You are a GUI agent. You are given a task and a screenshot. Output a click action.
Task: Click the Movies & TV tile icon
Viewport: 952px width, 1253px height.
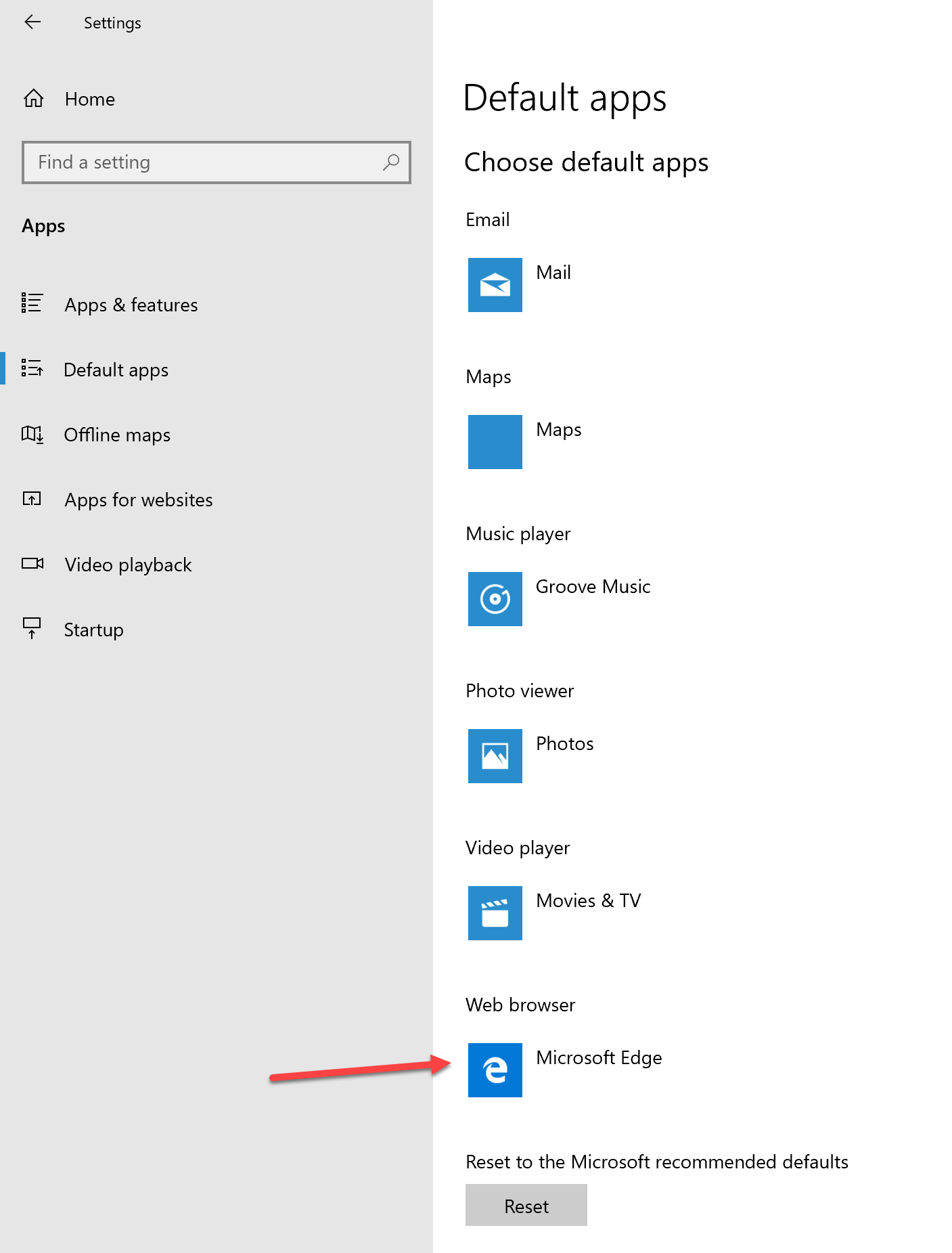coord(495,913)
